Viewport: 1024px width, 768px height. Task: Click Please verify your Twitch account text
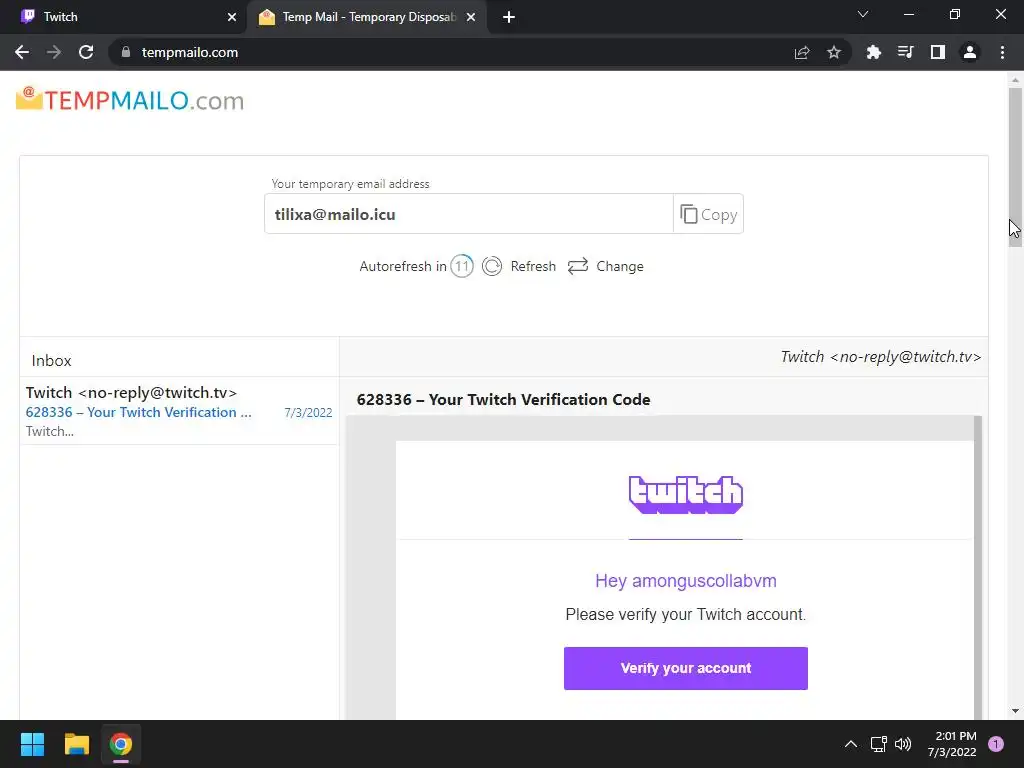(686, 615)
